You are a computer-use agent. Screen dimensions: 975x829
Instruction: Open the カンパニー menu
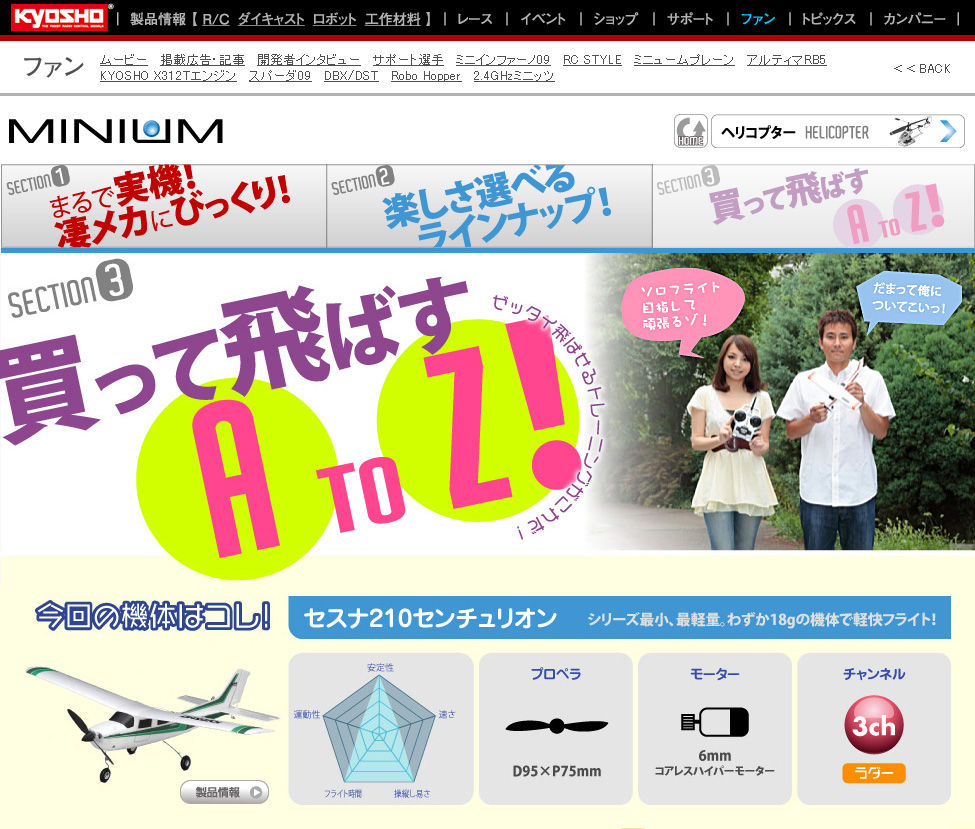[x=914, y=19]
